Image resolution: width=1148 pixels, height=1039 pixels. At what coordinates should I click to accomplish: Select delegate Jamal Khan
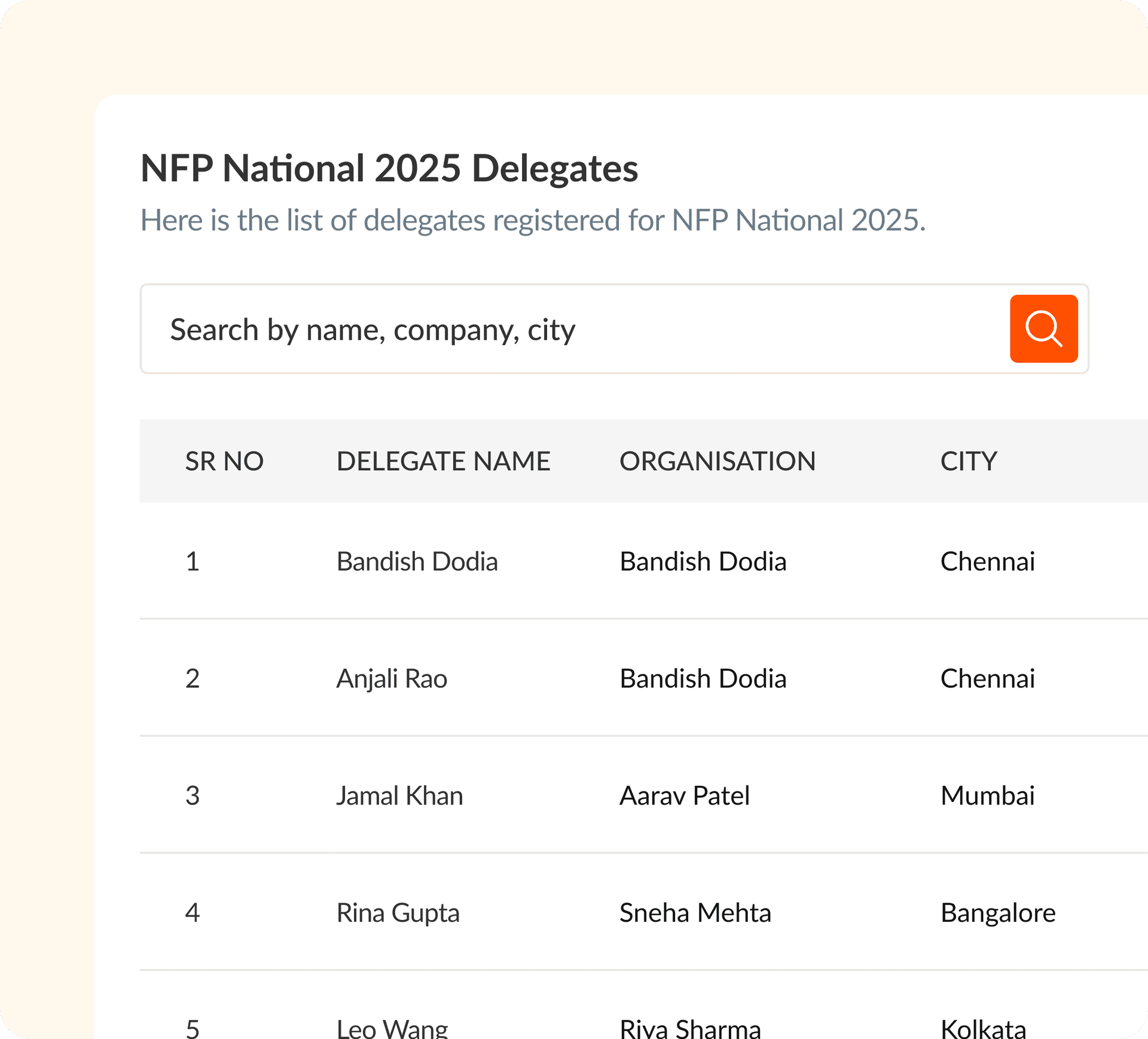coord(399,796)
